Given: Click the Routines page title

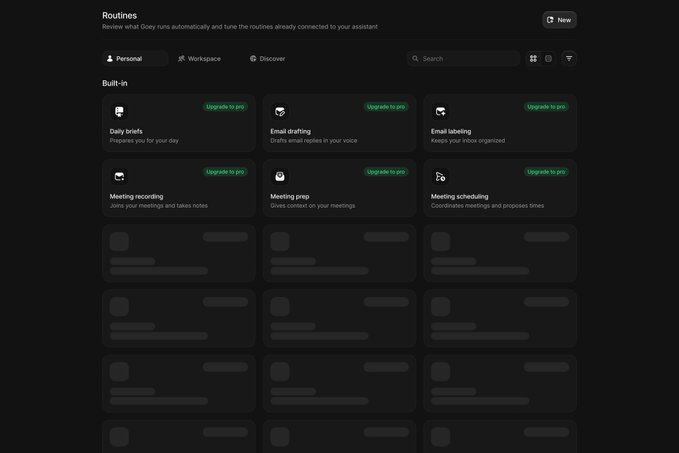Looking at the screenshot, I should [x=120, y=16].
